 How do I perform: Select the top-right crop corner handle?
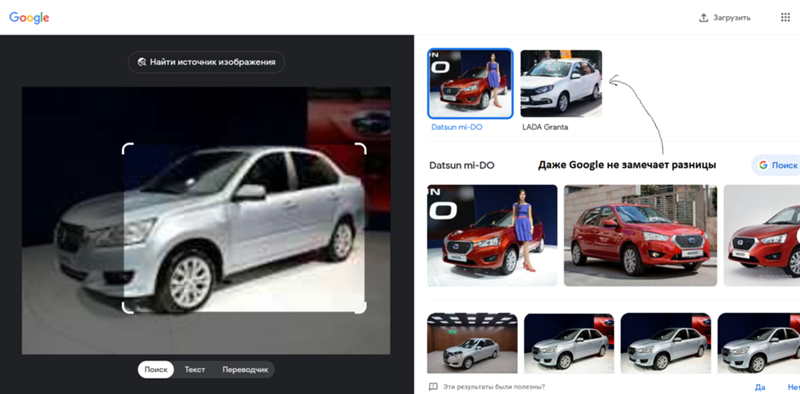[x=361, y=148]
